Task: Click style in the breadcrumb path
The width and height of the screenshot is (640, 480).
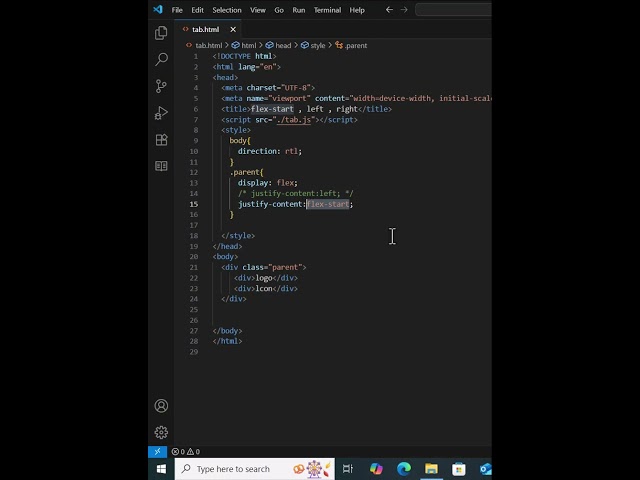Action: tap(318, 45)
